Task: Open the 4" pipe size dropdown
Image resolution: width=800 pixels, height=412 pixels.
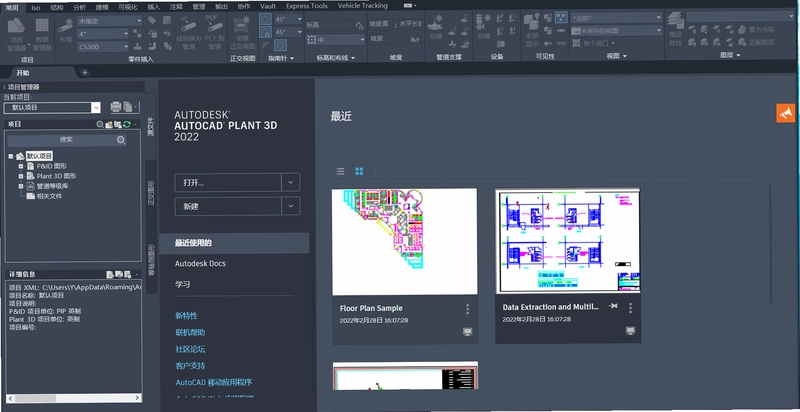Action: pos(103,34)
